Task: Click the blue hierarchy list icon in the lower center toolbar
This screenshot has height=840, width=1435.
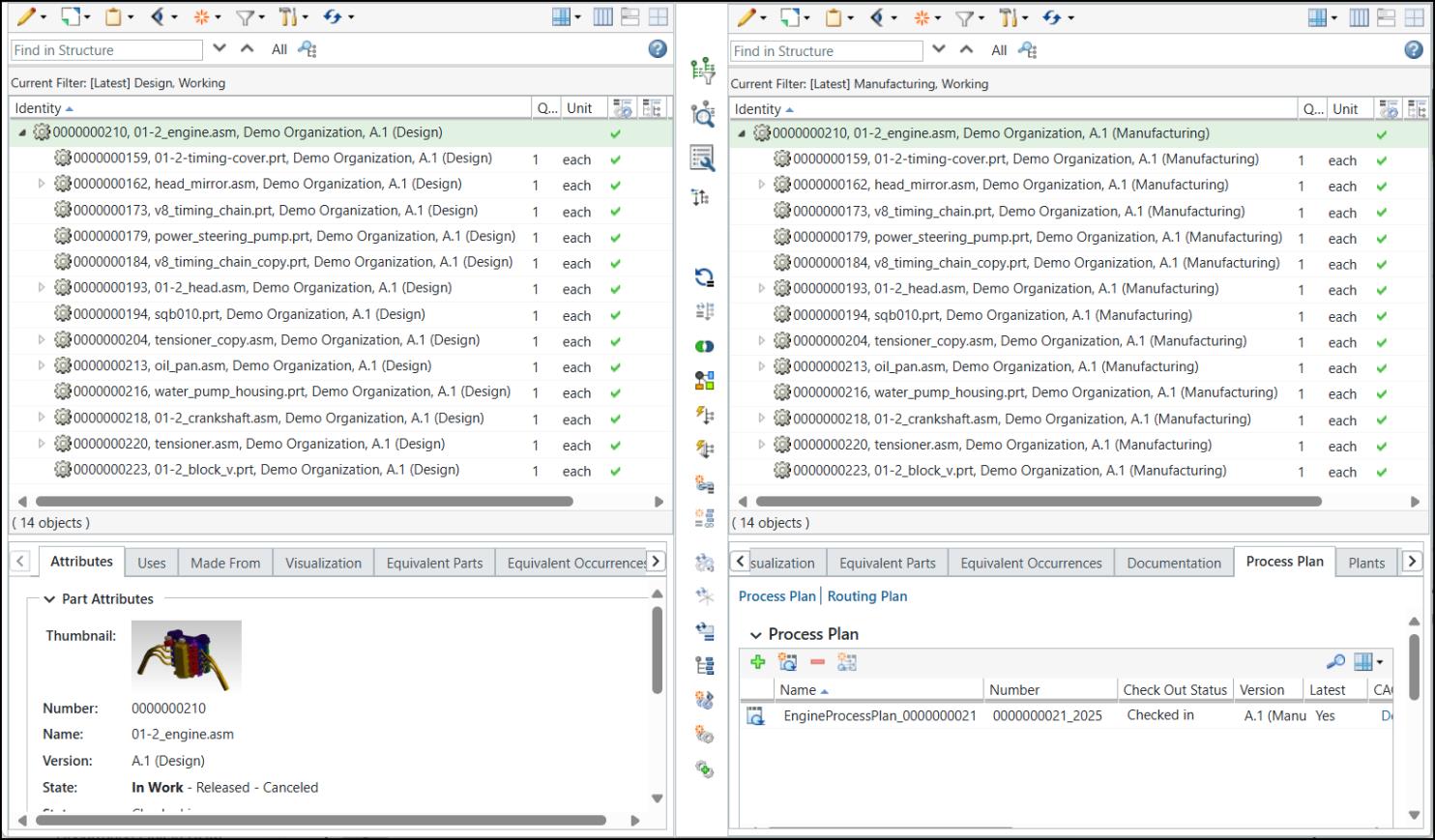Action: pyautogui.click(x=704, y=665)
